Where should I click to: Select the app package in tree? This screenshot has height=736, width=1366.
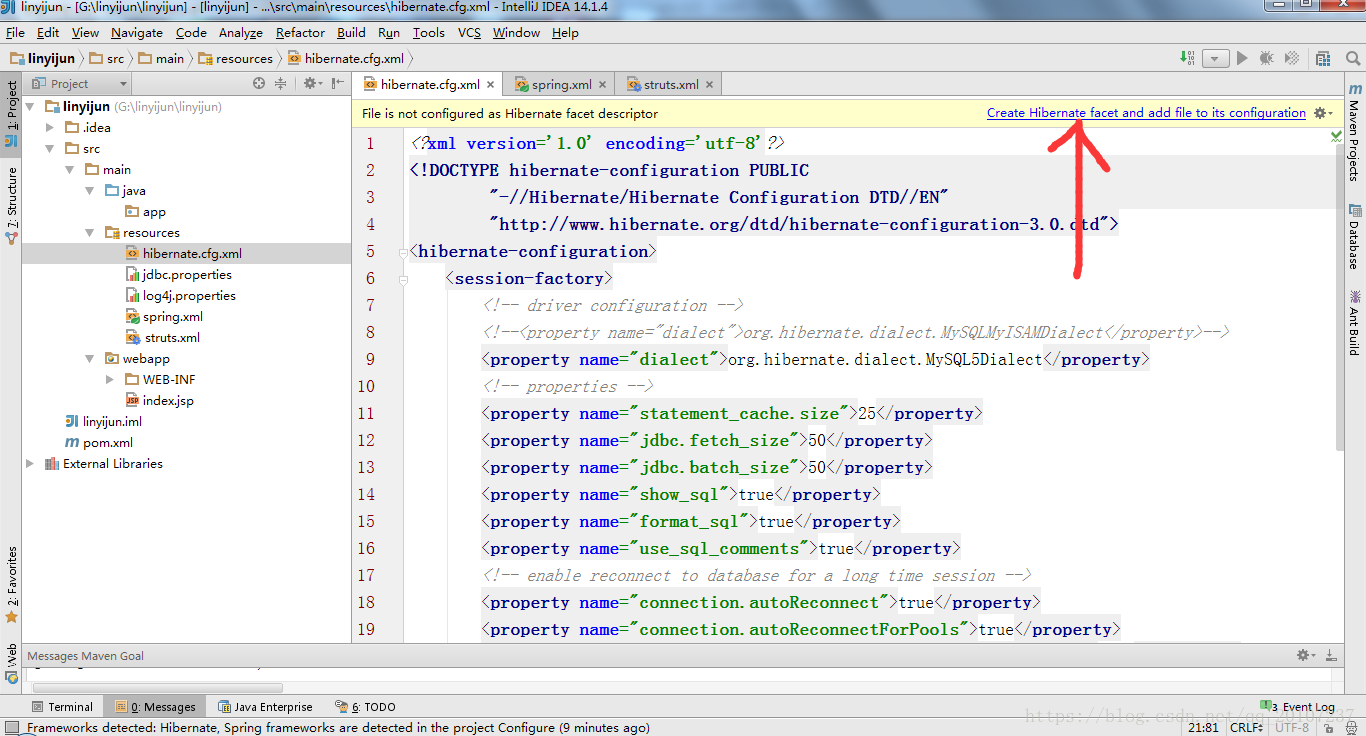pyautogui.click(x=145, y=211)
